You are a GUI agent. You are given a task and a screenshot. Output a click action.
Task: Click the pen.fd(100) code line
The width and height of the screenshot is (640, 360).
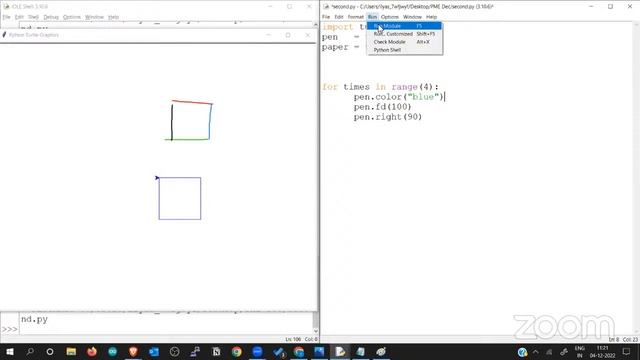[382, 107]
